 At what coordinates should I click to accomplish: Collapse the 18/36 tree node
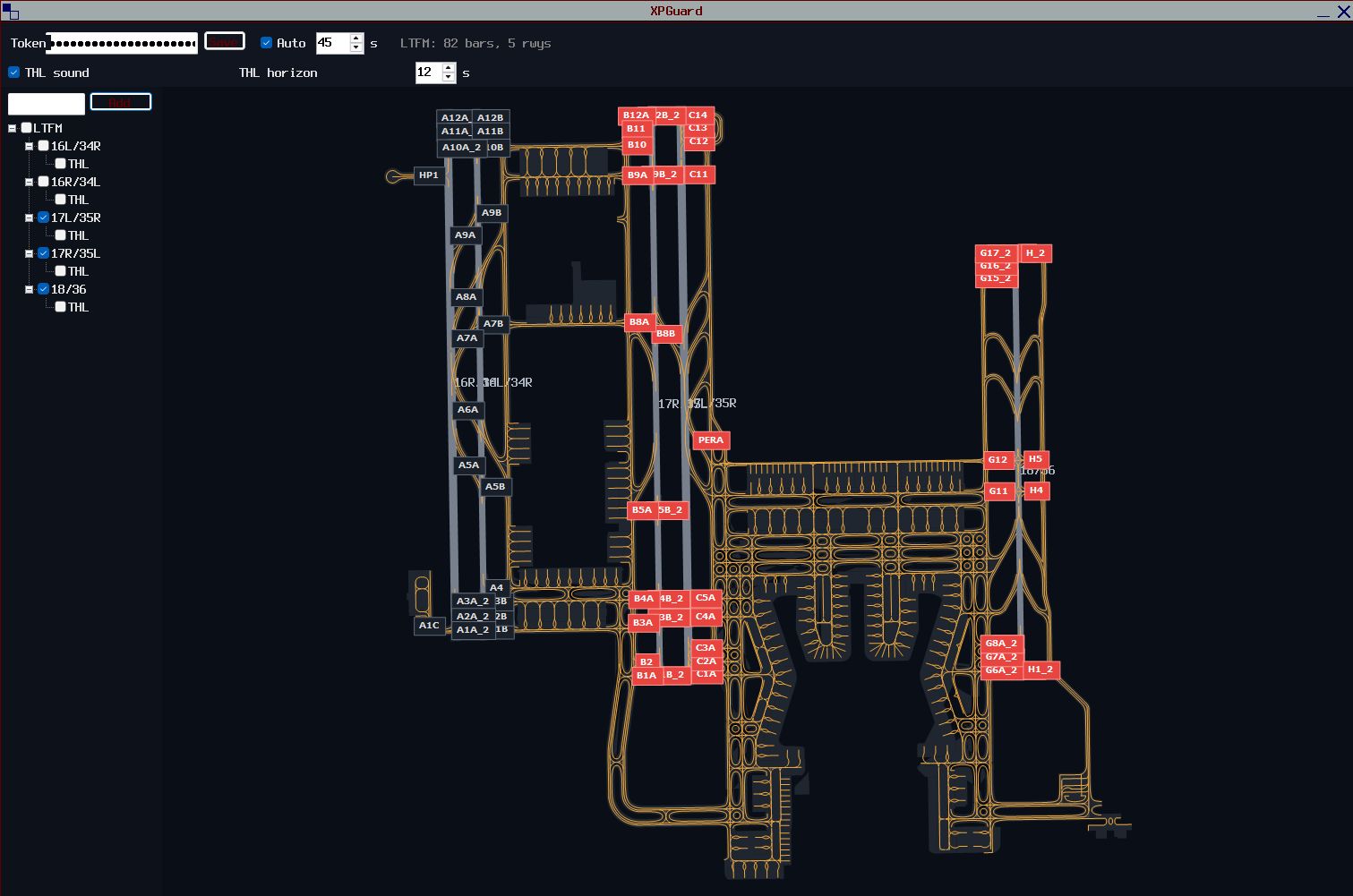pos(29,289)
